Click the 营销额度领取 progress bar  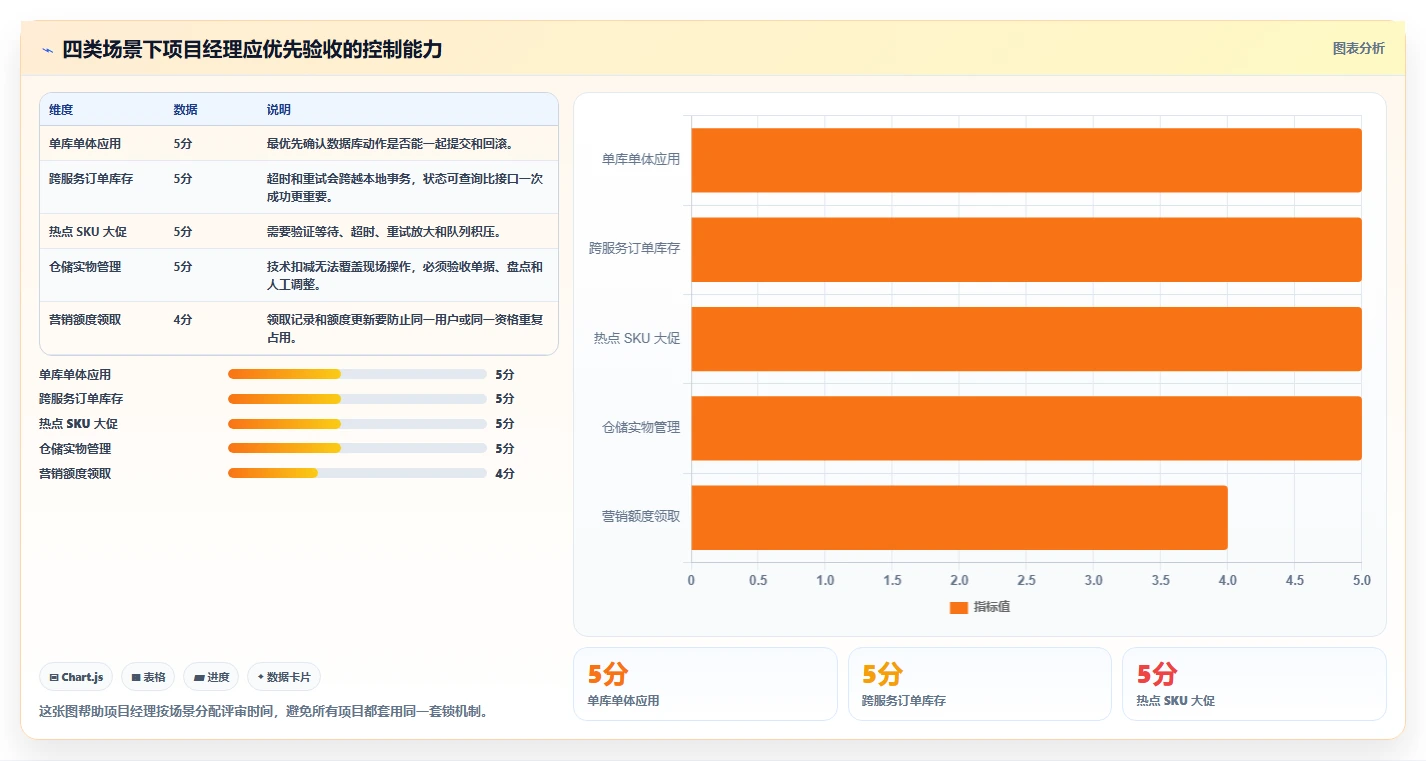click(x=357, y=473)
